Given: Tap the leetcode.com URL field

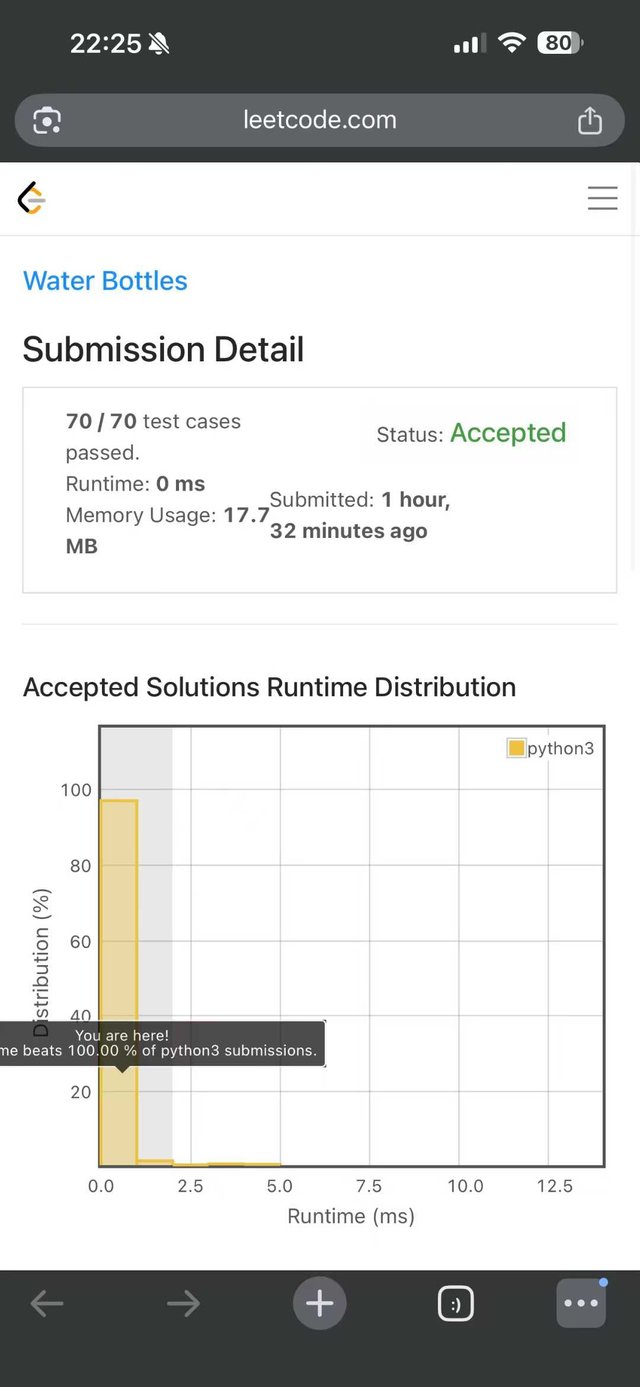Looking at the screenshot, I should tap(320, 120).
